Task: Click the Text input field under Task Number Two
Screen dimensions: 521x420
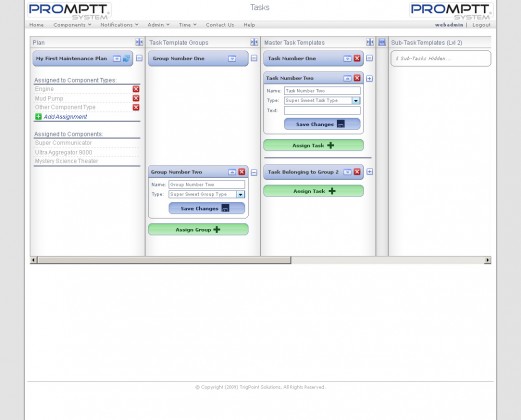Action: point(322,110)
